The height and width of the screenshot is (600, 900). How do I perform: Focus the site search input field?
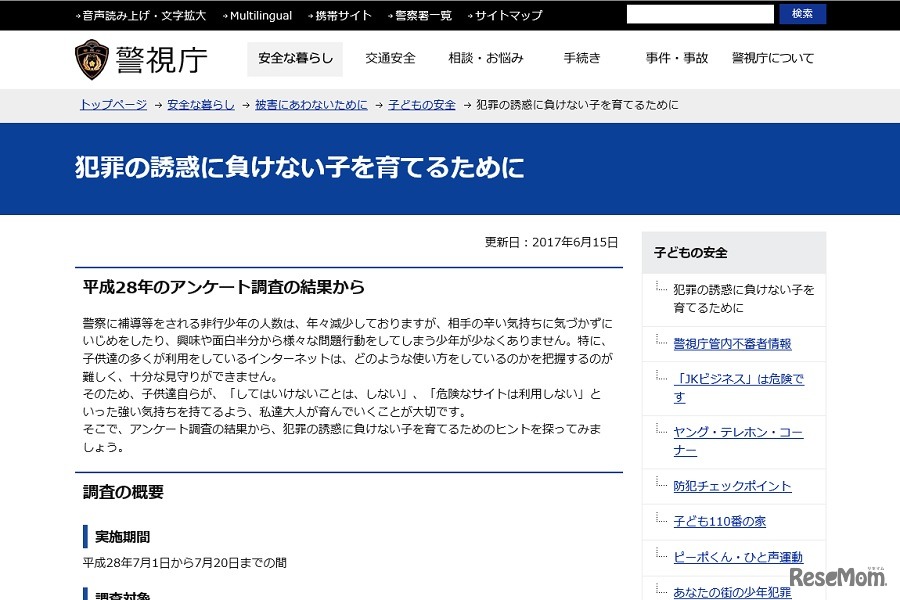click(700, 14)
